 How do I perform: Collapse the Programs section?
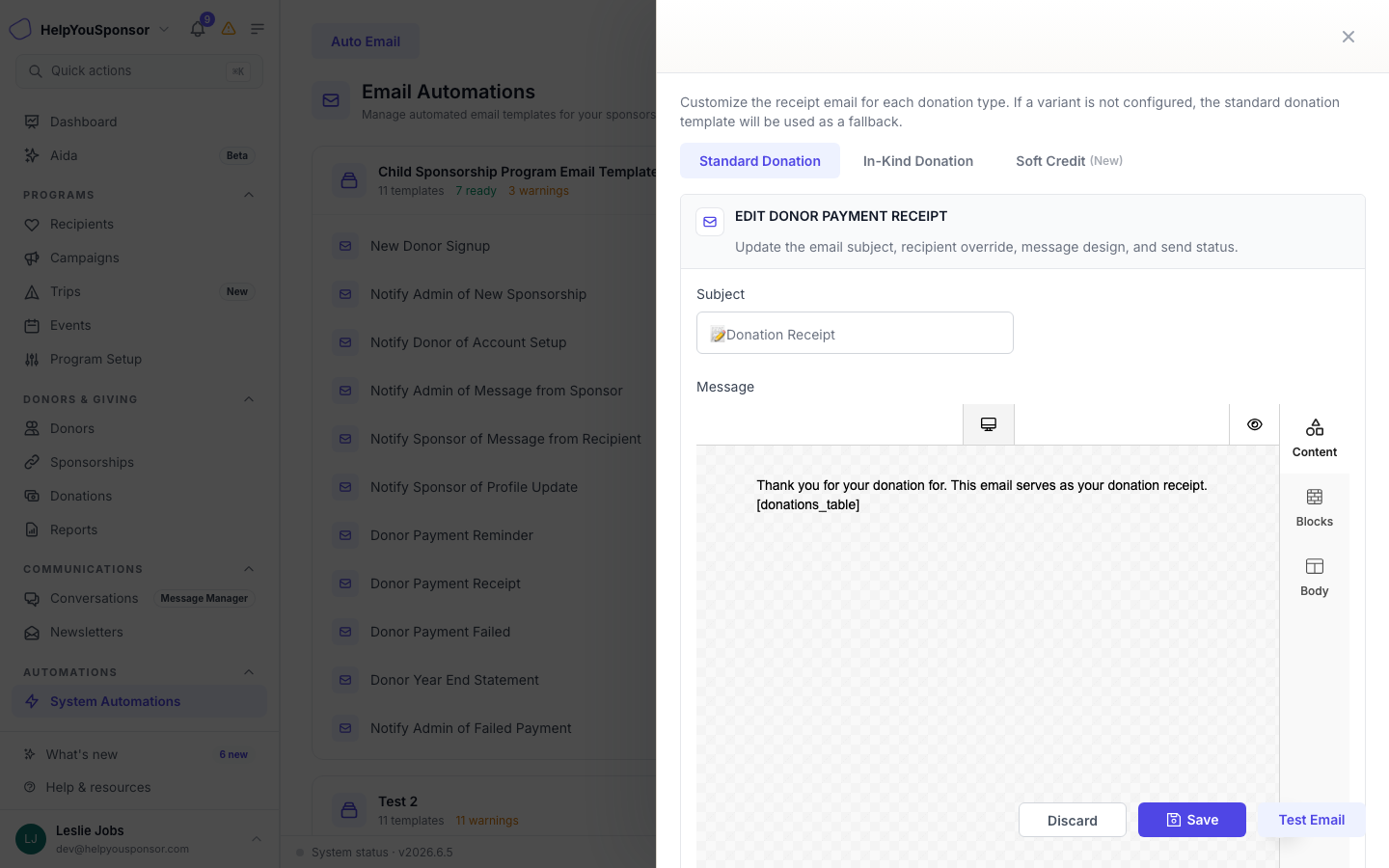[249, 195]
